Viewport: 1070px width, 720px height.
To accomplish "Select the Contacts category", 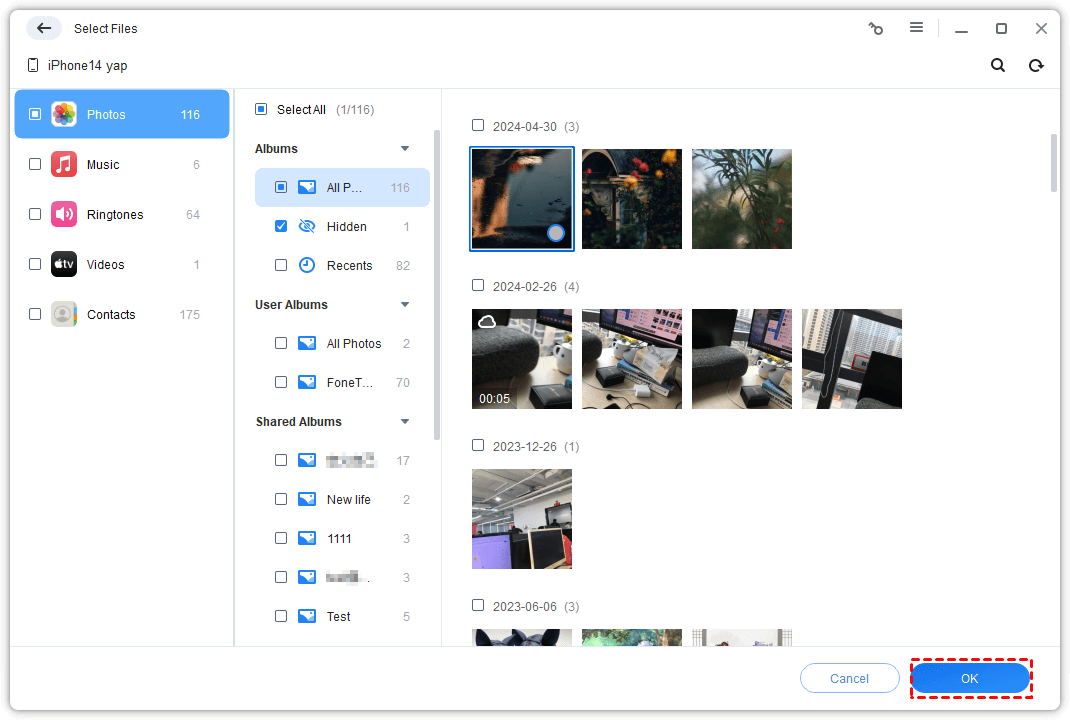I will click(121, 314).
